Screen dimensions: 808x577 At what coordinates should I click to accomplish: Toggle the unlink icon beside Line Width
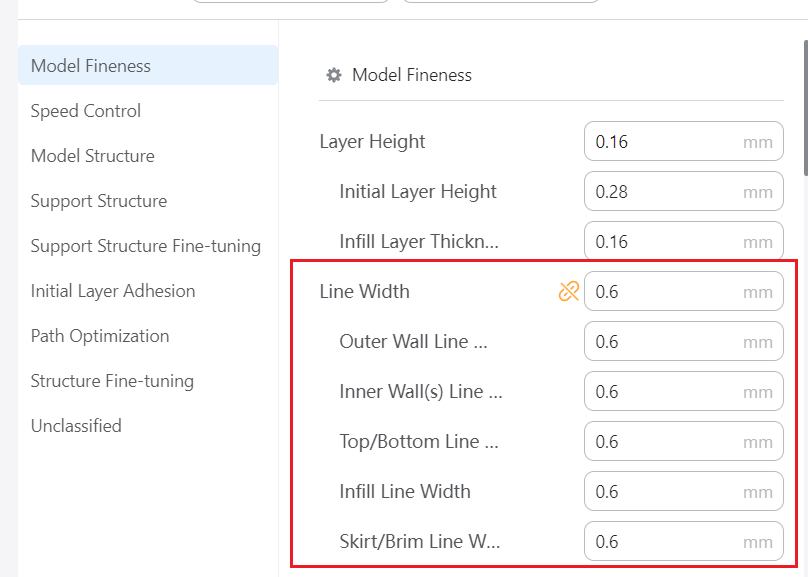point(568,291)
